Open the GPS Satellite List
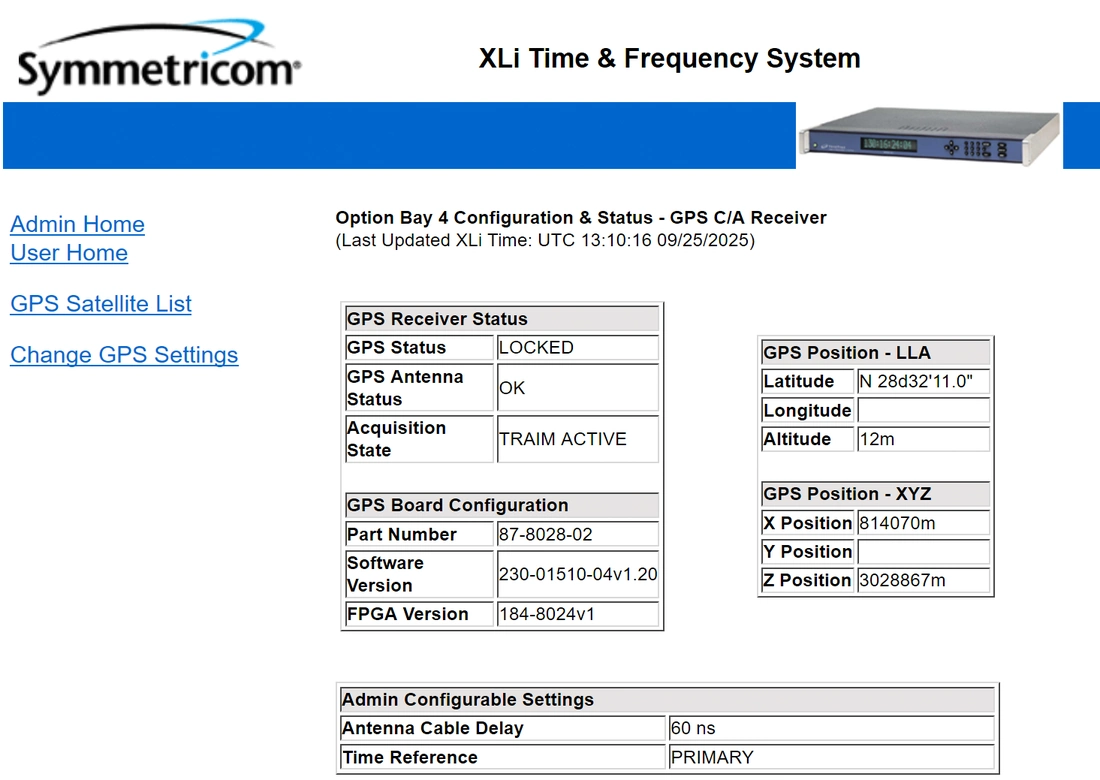Image resolution: width=1100 pixels, height=780 pixels. (x=100, y=304)
